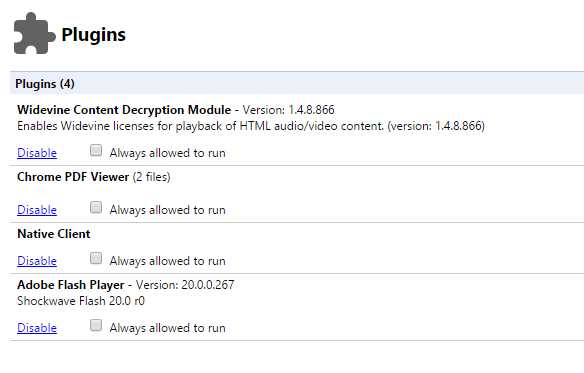The width and height of the screenshot is (584, 373).
Task: Check Always allowed for Chrome PDF Viewer
Action: tap(96, 207)
